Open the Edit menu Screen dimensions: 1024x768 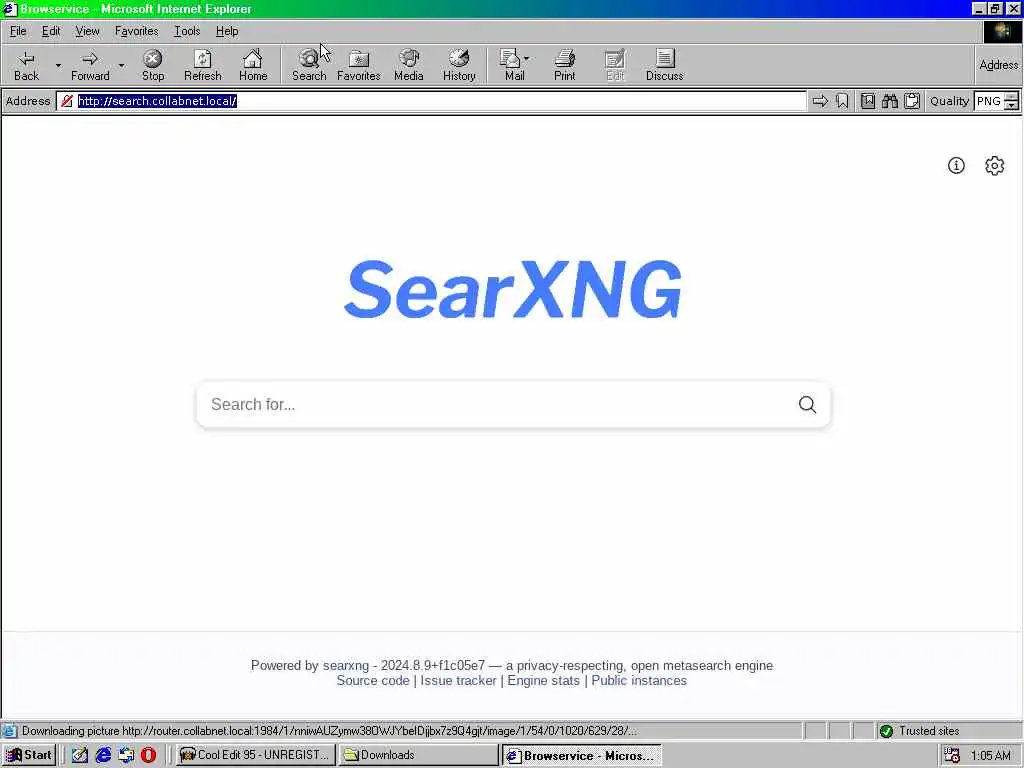click(x=51, y=31)
